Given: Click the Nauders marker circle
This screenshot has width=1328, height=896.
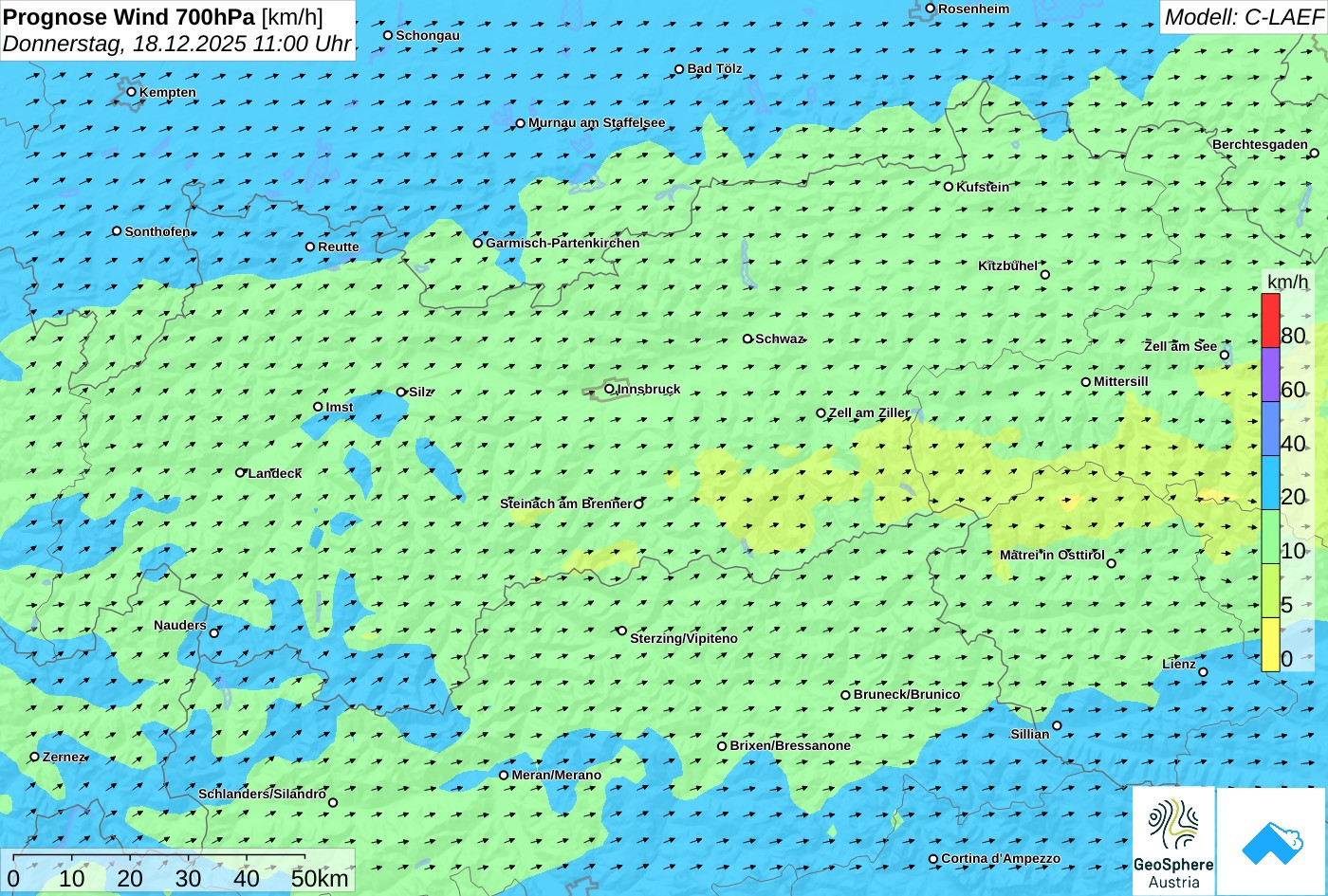Looking at the screenshot, I should point(214,633).
